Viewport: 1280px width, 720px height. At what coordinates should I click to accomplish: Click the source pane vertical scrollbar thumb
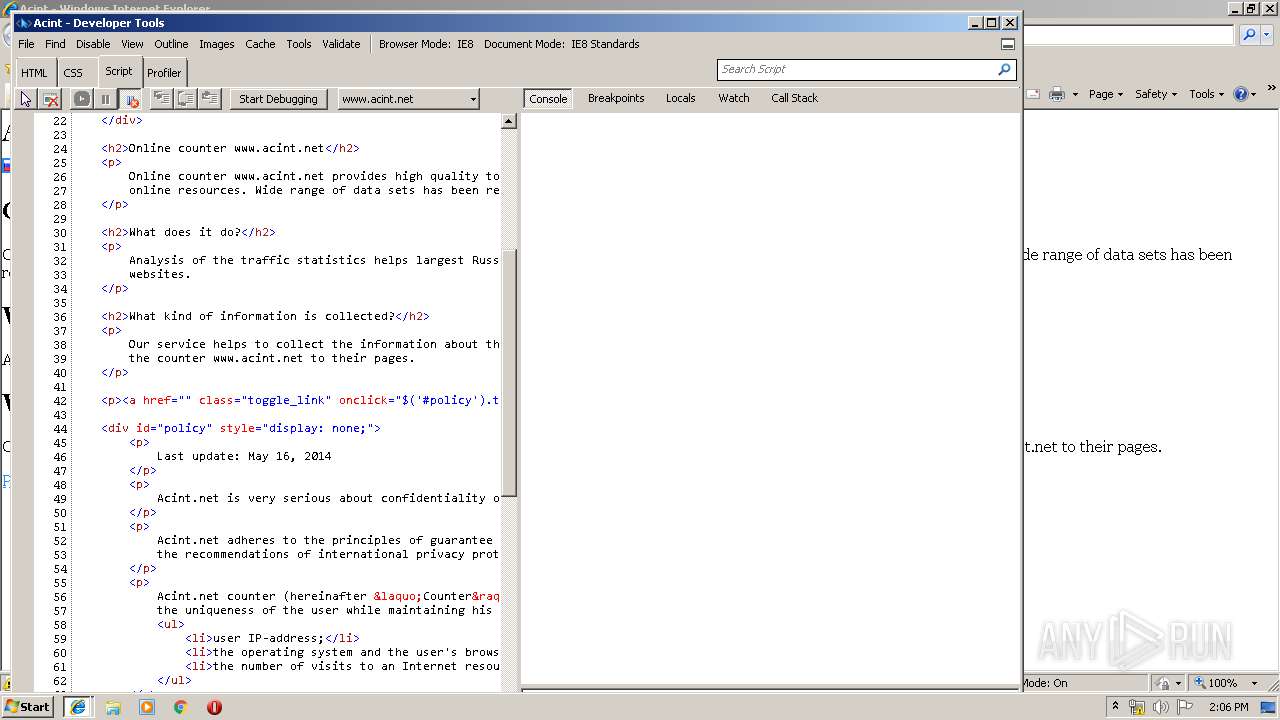(x=509, y=373)
